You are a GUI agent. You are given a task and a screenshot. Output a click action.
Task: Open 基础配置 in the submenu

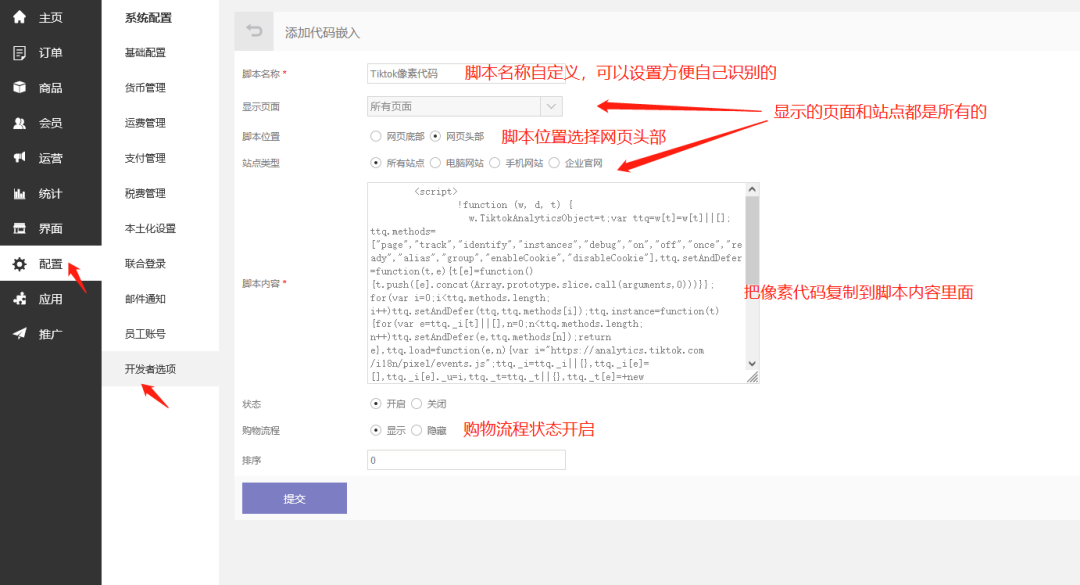(145, 52)
